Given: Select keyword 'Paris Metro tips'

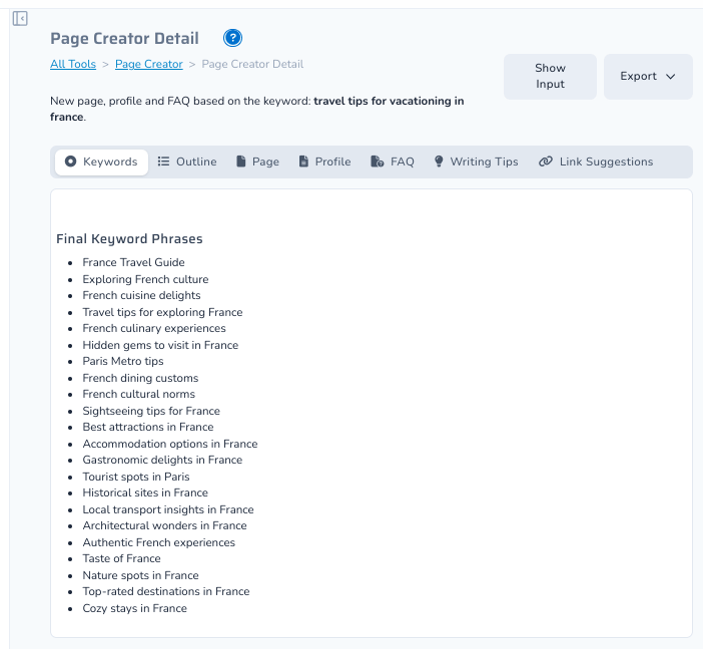Looking at the screenshot, I should point(123,361).
